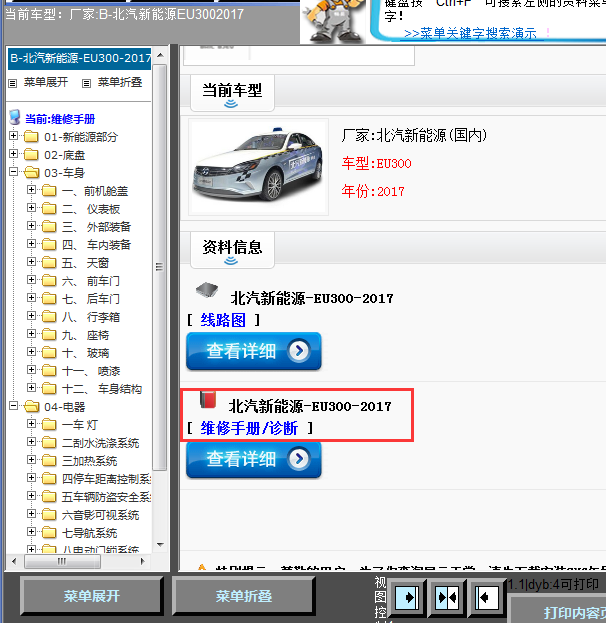The height and width of the screenshot is (623, 606).
Task: Click folder icon for 一、前机舱盖
Action: pos(49,191)
